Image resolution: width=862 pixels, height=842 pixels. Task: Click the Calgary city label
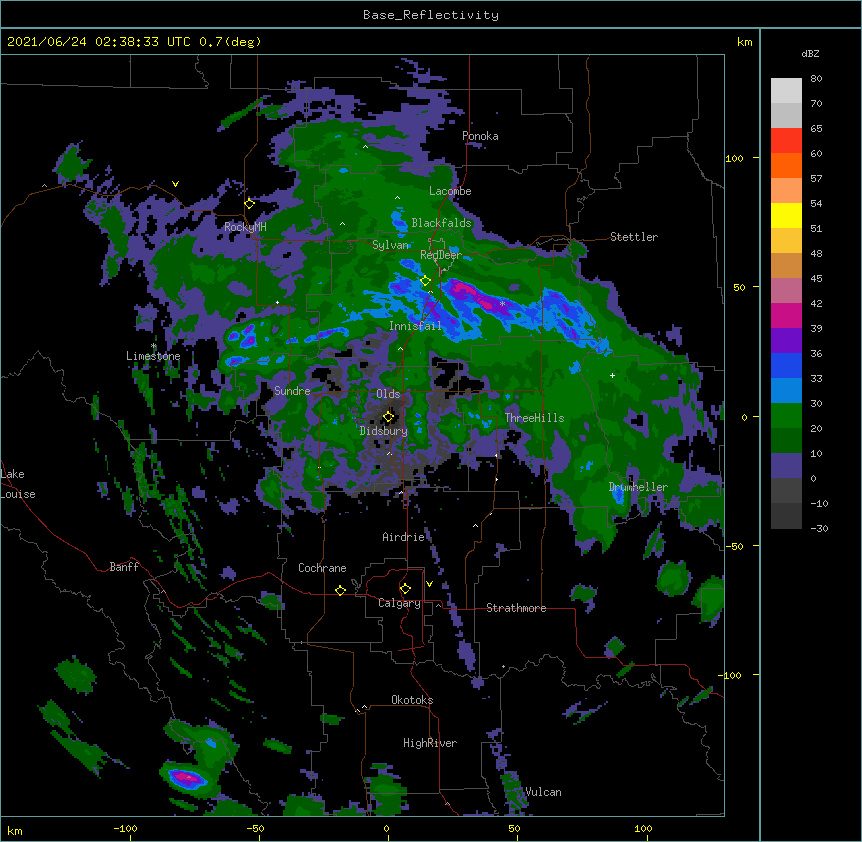[x=399, y=603]
